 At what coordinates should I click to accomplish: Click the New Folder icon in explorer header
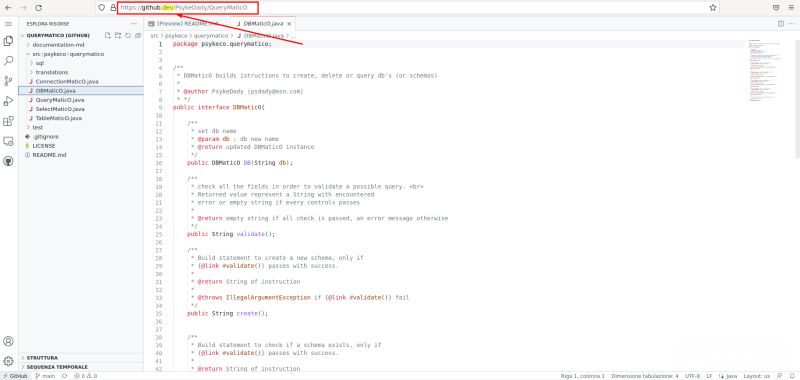click(x=118, y=35)
